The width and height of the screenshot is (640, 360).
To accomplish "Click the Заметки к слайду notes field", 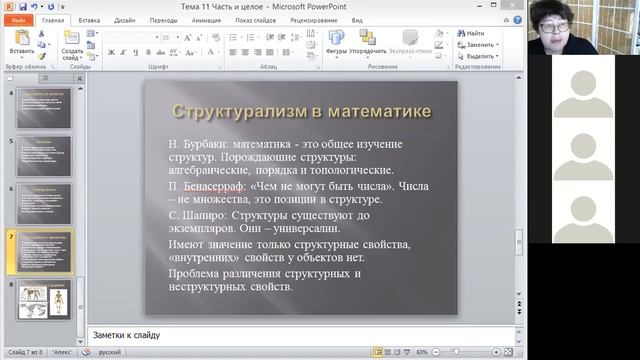I will coord(301,336).
